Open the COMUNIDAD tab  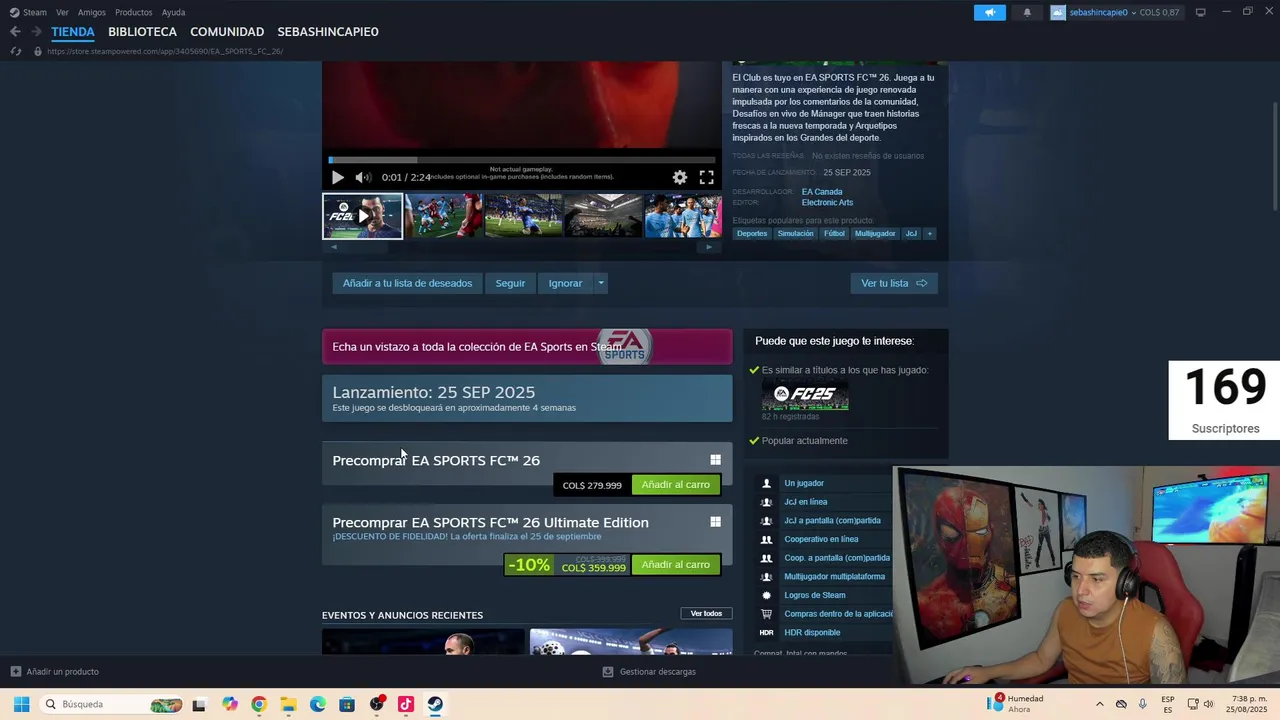click(x=227, y=31)
